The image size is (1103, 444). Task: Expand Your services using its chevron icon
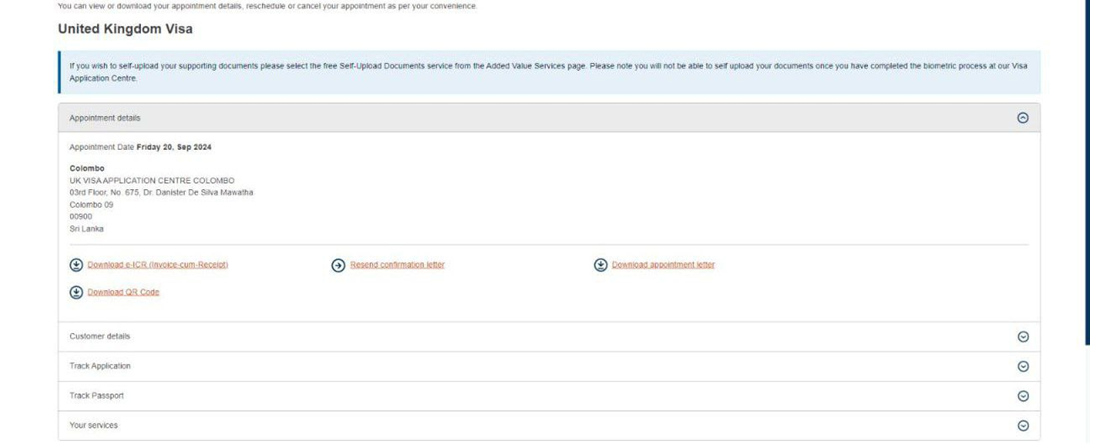tap(1022, 425)
